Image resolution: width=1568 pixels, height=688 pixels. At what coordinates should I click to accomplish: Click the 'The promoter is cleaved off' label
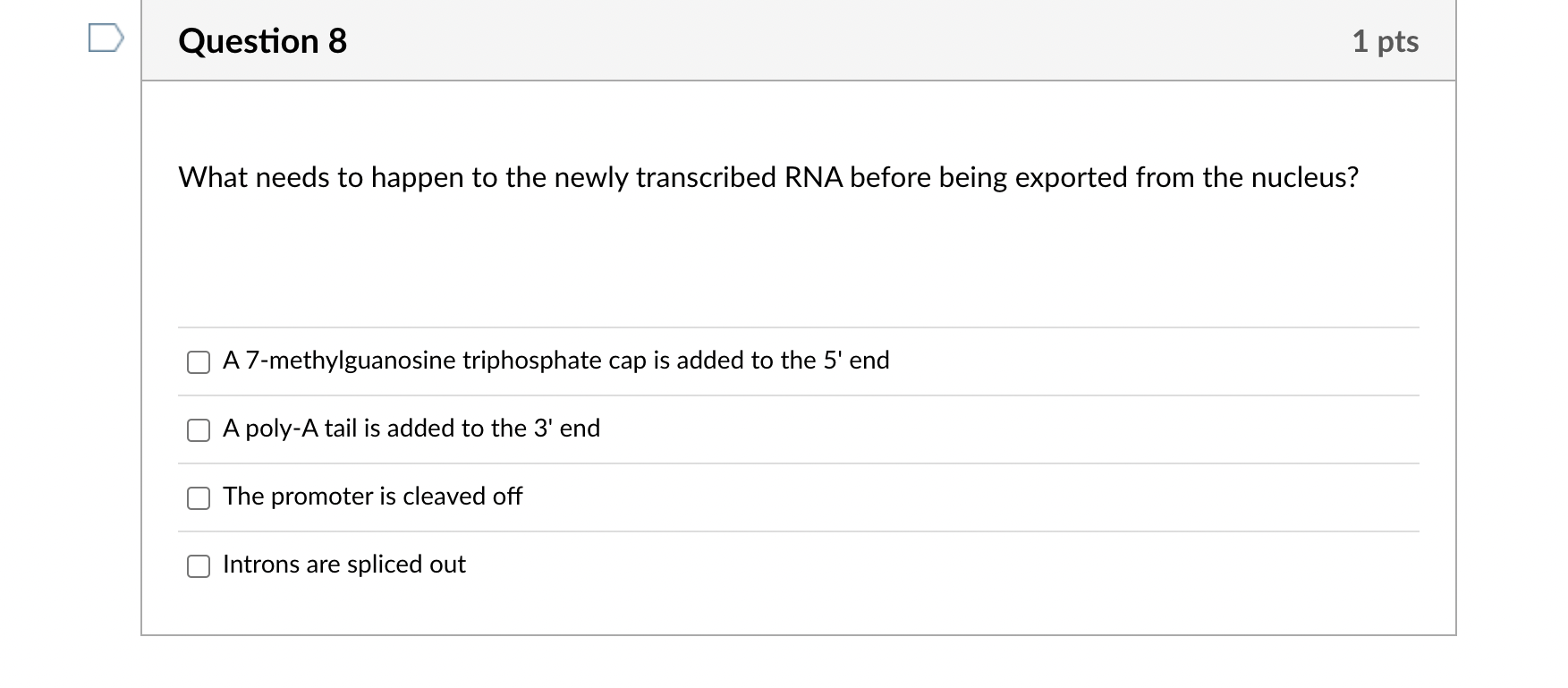372,496
